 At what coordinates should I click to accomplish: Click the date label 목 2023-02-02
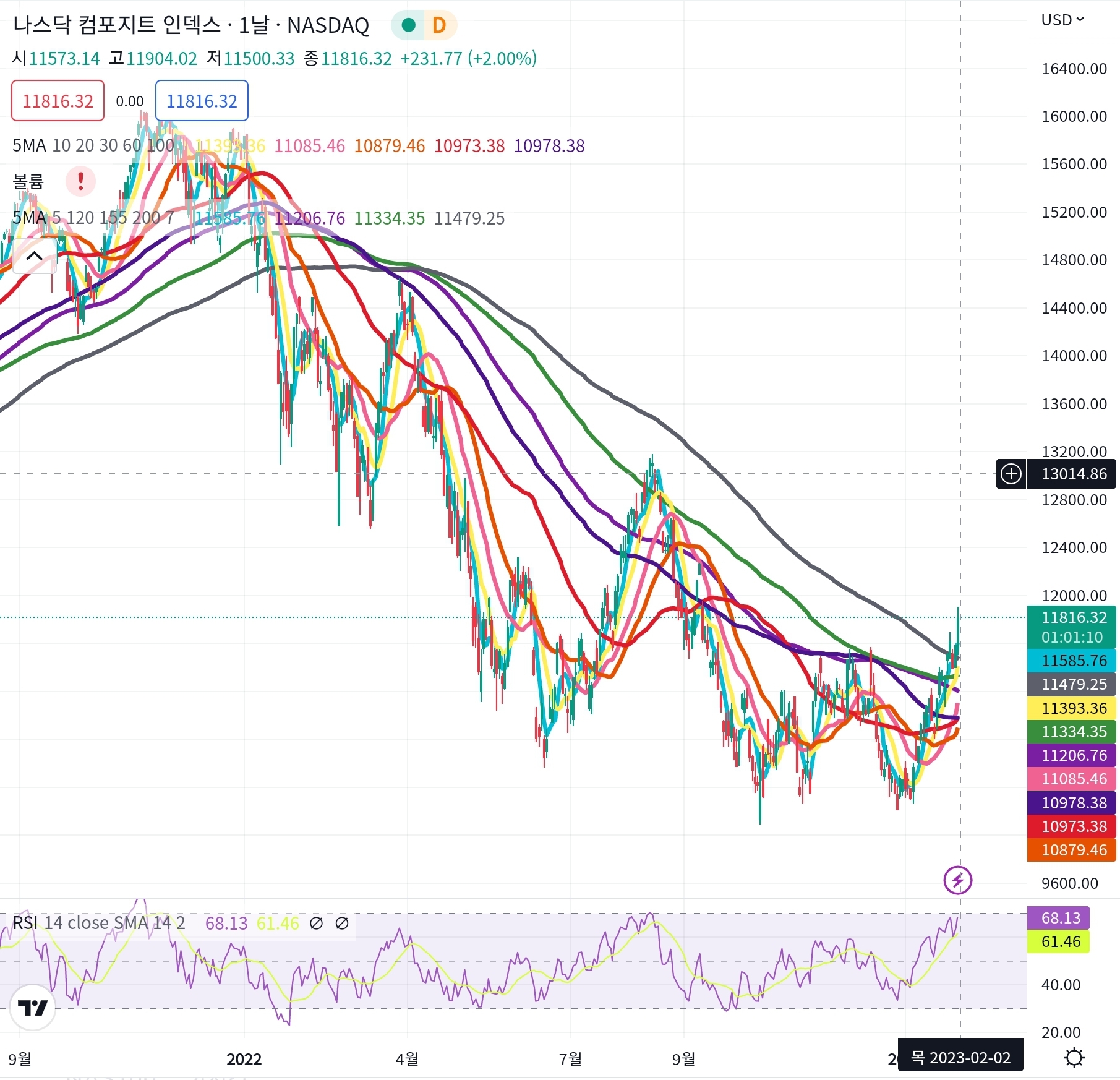(960, 1058)
